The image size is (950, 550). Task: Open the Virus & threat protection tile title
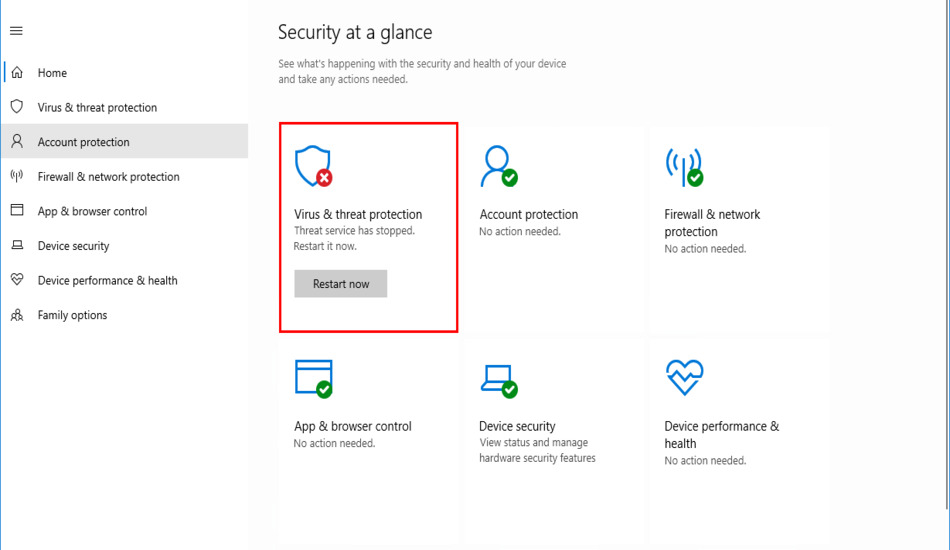click(358, 214)
